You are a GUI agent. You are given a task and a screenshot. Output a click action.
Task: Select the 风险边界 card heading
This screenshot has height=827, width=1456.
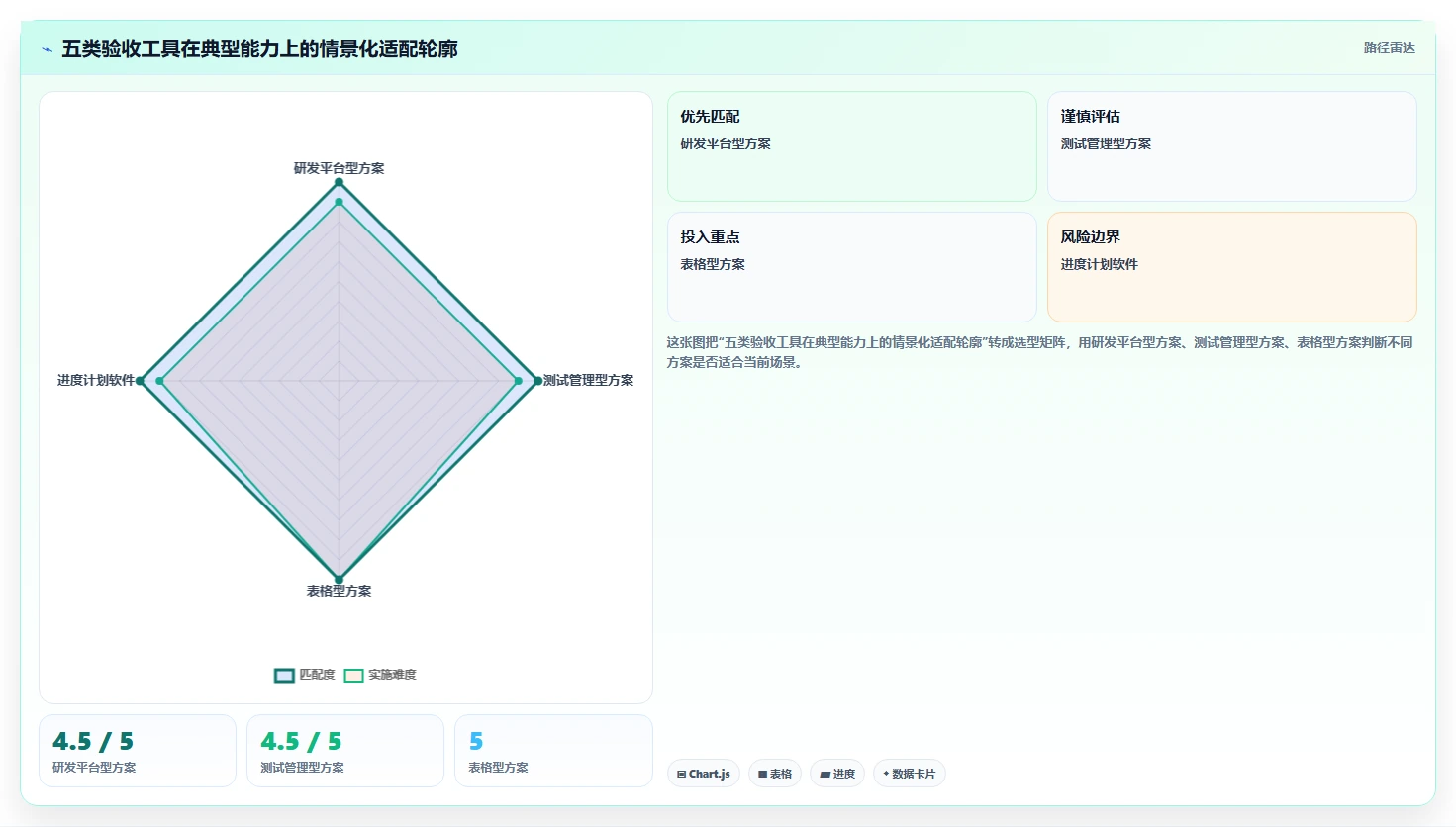click(1091, 237)
